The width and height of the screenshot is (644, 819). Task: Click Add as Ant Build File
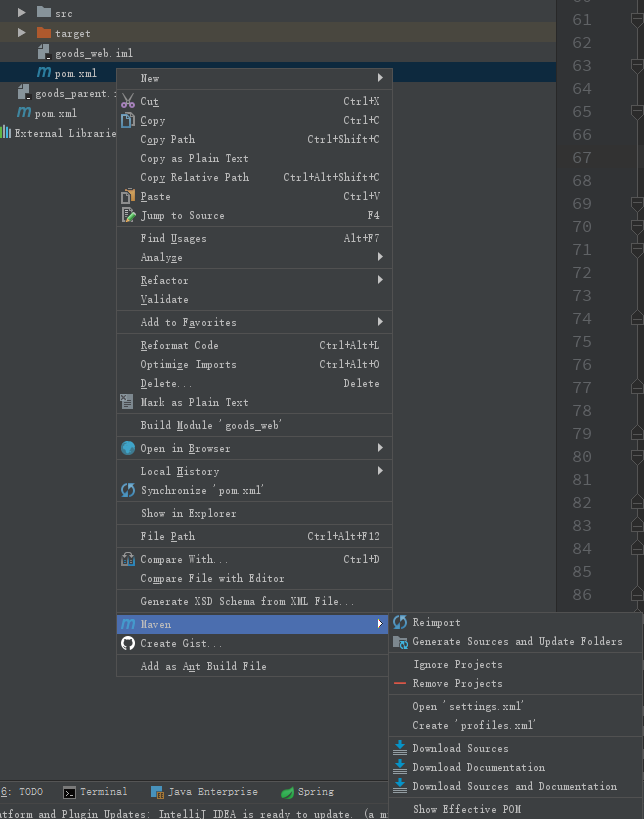point(254,666)
